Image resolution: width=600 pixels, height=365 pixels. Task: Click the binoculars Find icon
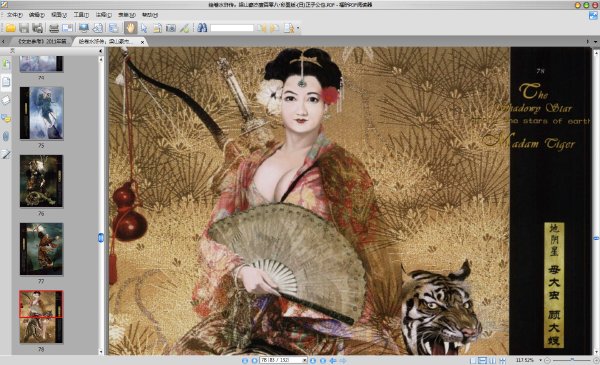click(x=202, y=28)
